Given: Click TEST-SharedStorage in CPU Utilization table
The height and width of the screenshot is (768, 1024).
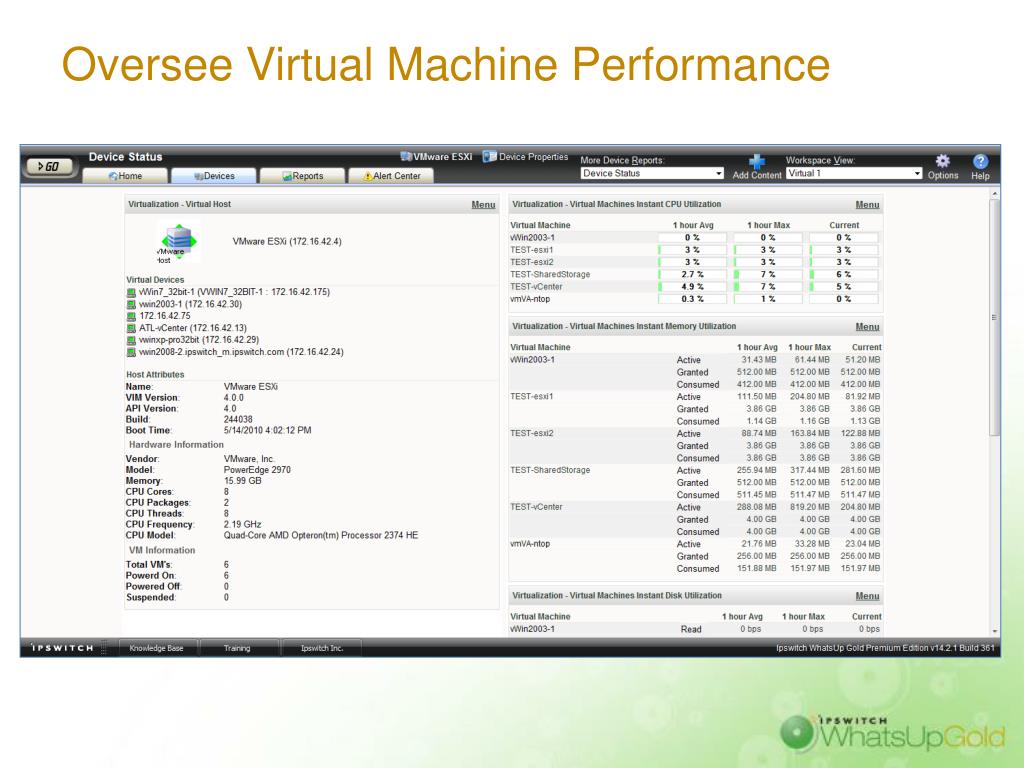Looking at the screenshot, I should coord(550,274).
